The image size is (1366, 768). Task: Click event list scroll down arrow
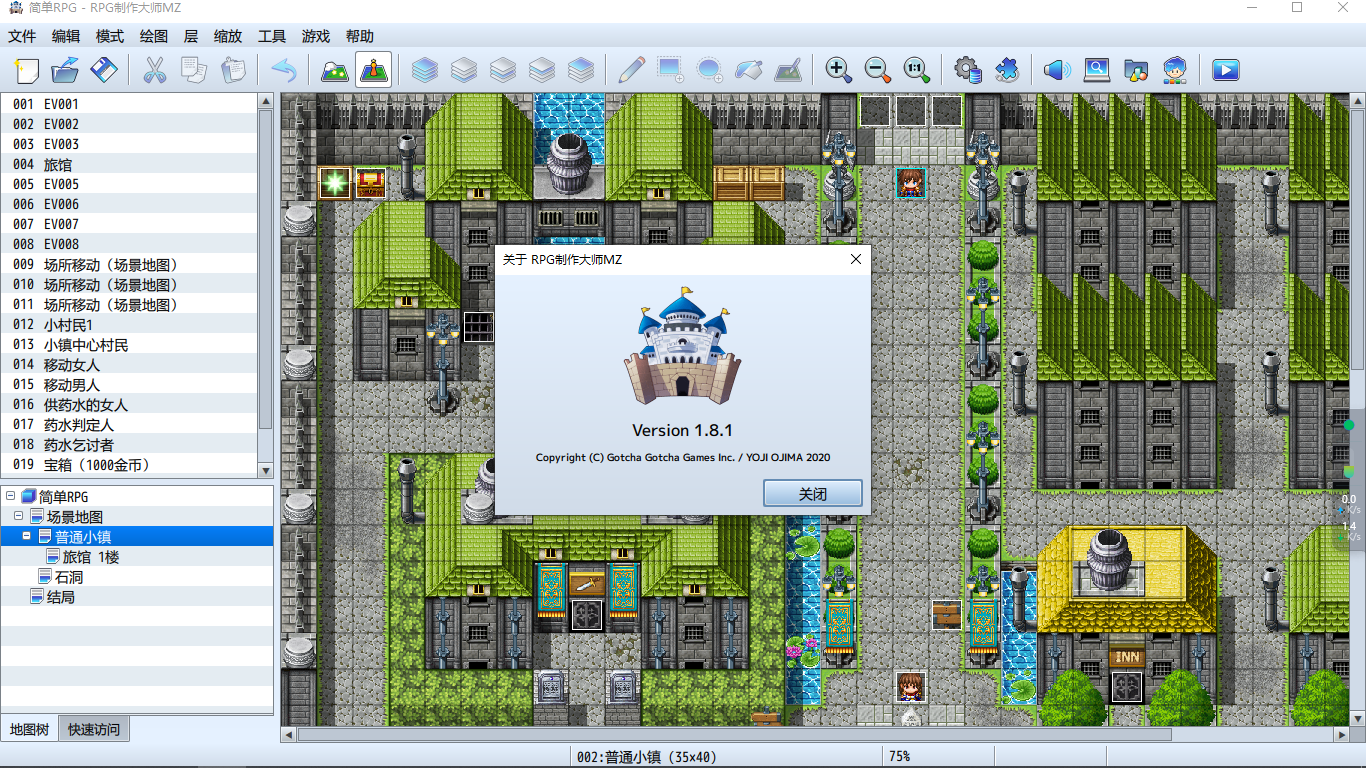(265, 470)
